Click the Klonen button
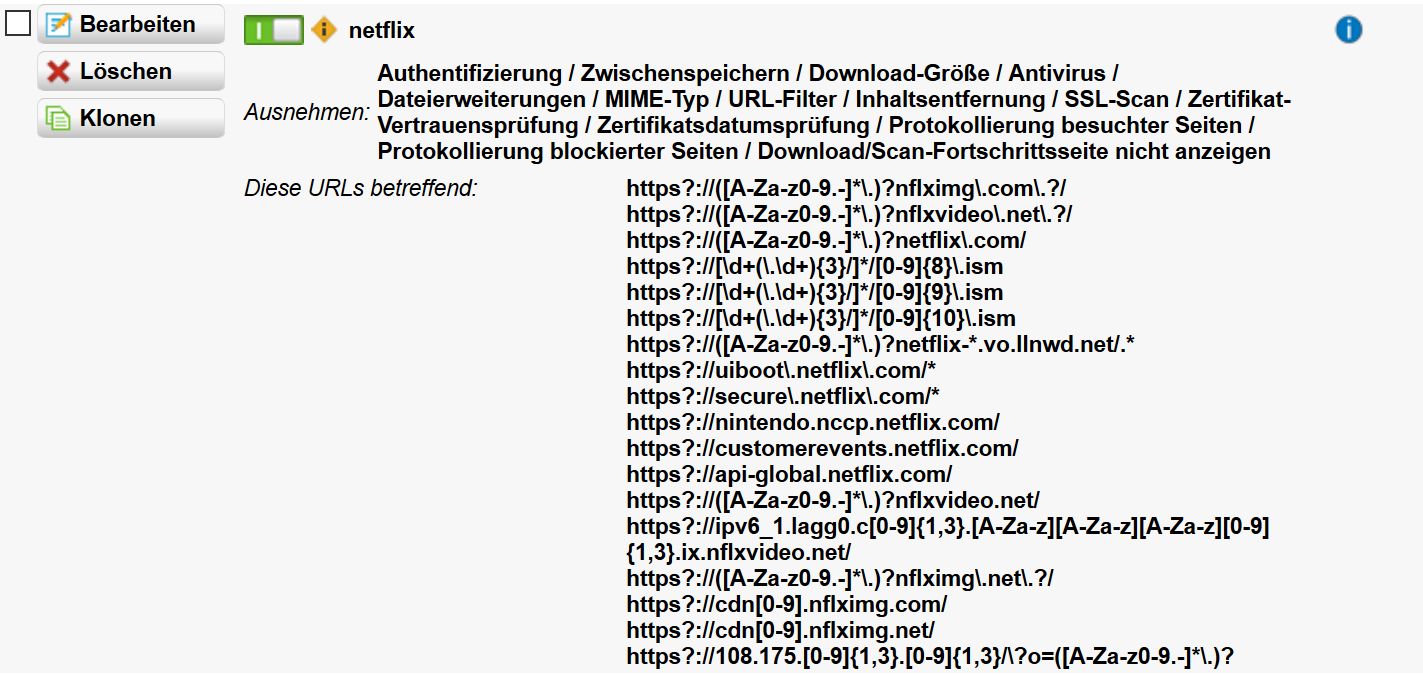 (131, 118)
